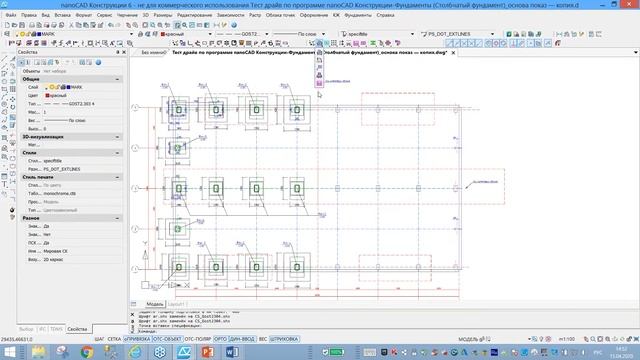
Task: Open Word from the taskbar
Action: 232,352
